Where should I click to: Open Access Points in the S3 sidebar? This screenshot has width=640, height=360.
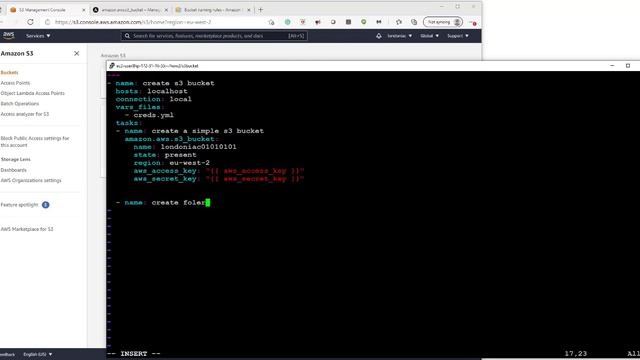pyautogui.click(x=15, y=83)
